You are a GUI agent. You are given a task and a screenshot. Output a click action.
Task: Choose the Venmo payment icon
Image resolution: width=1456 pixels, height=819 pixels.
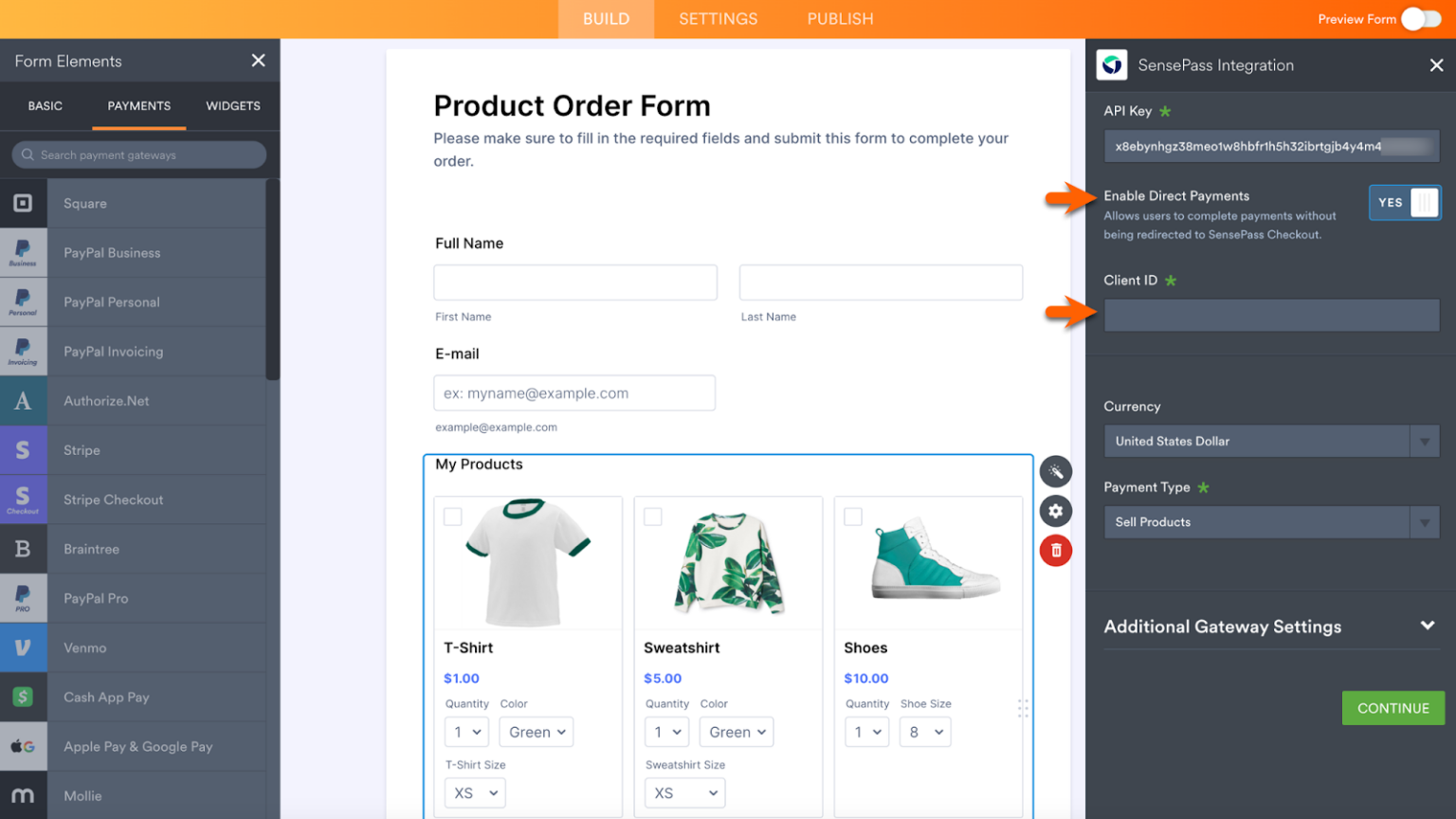click(24, 647)
